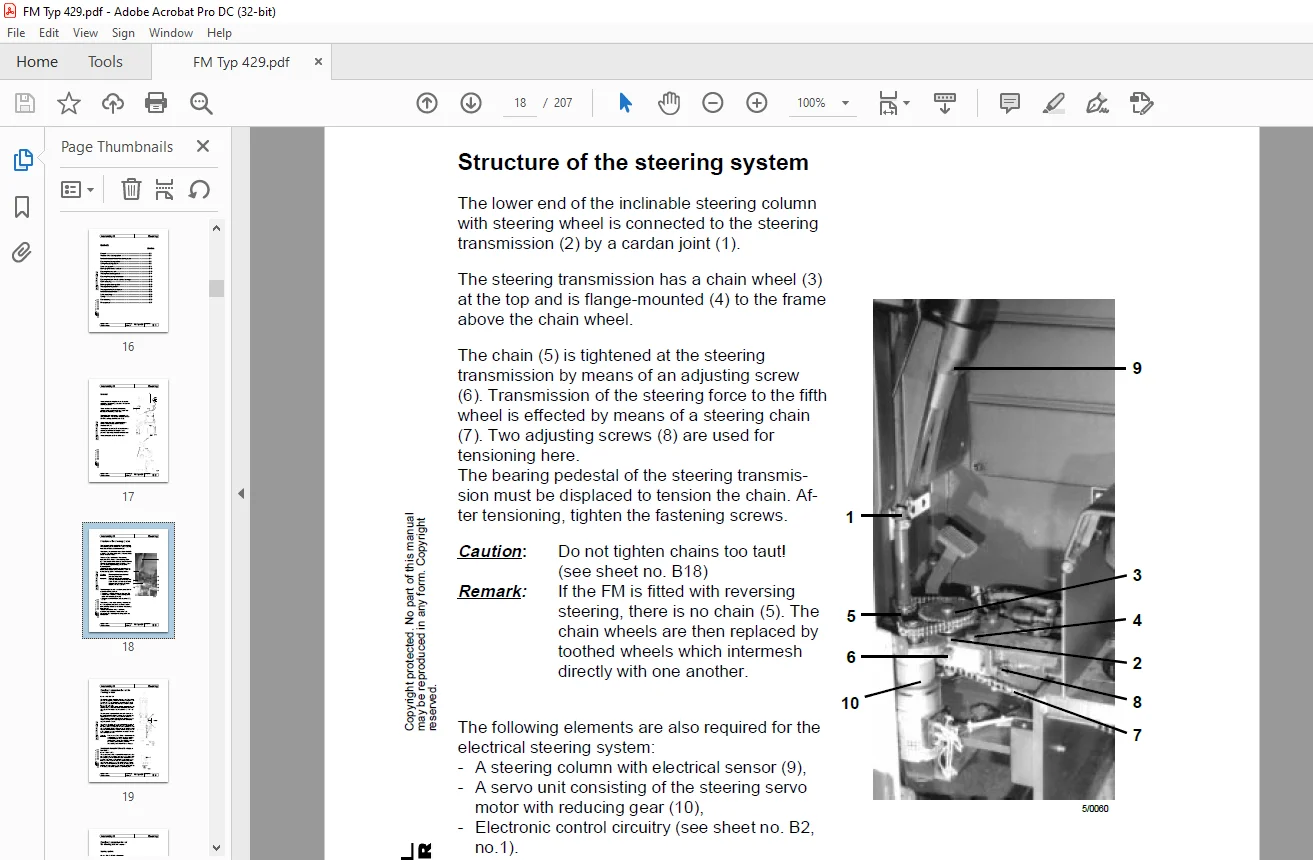Open the Edit menu
This screenshot has width=1313, height=860.
49,33
